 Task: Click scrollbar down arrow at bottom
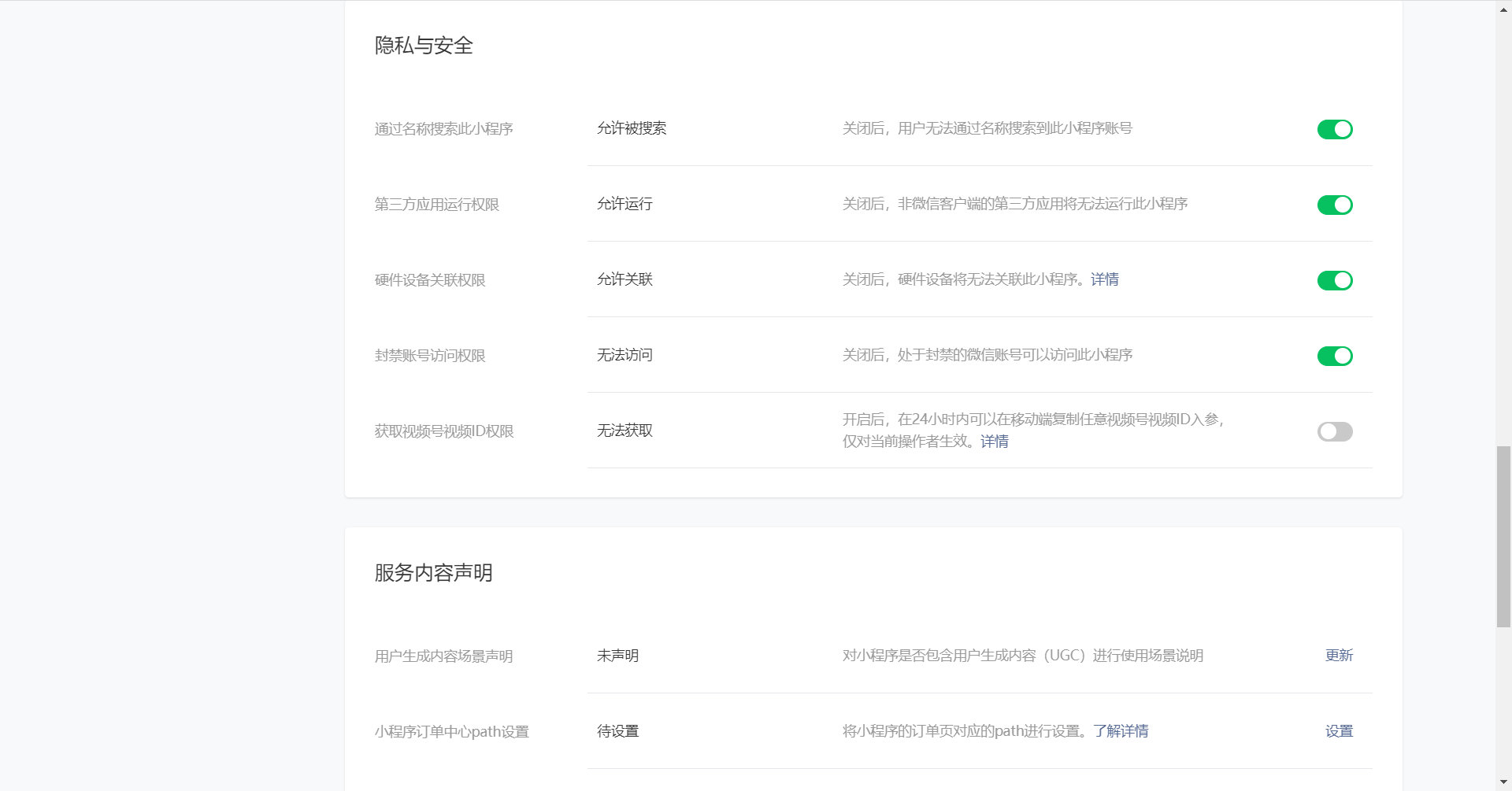click(x=1504, y=783)
